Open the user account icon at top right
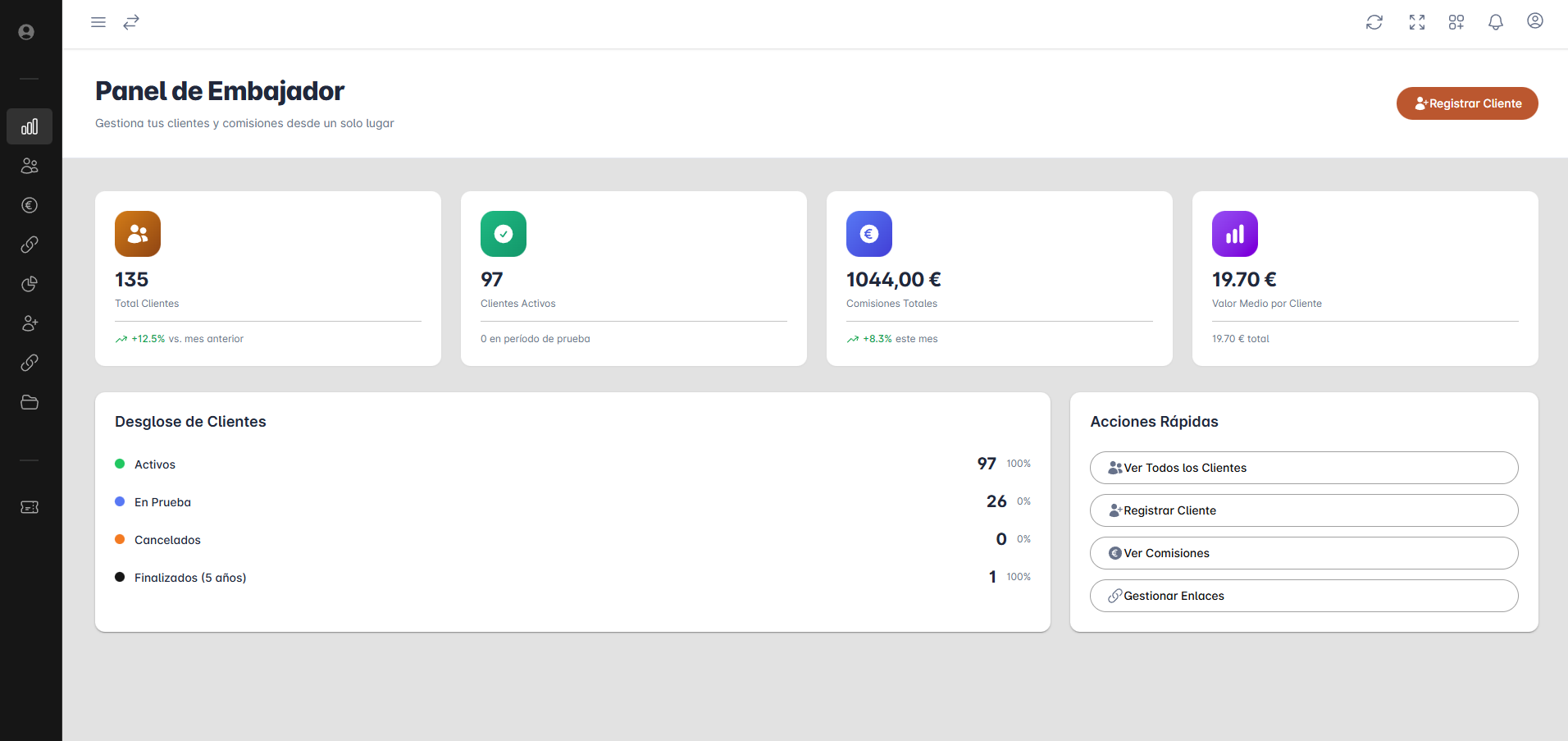This screenshot has width=1568, height=741. click(x=1535, y=21)
